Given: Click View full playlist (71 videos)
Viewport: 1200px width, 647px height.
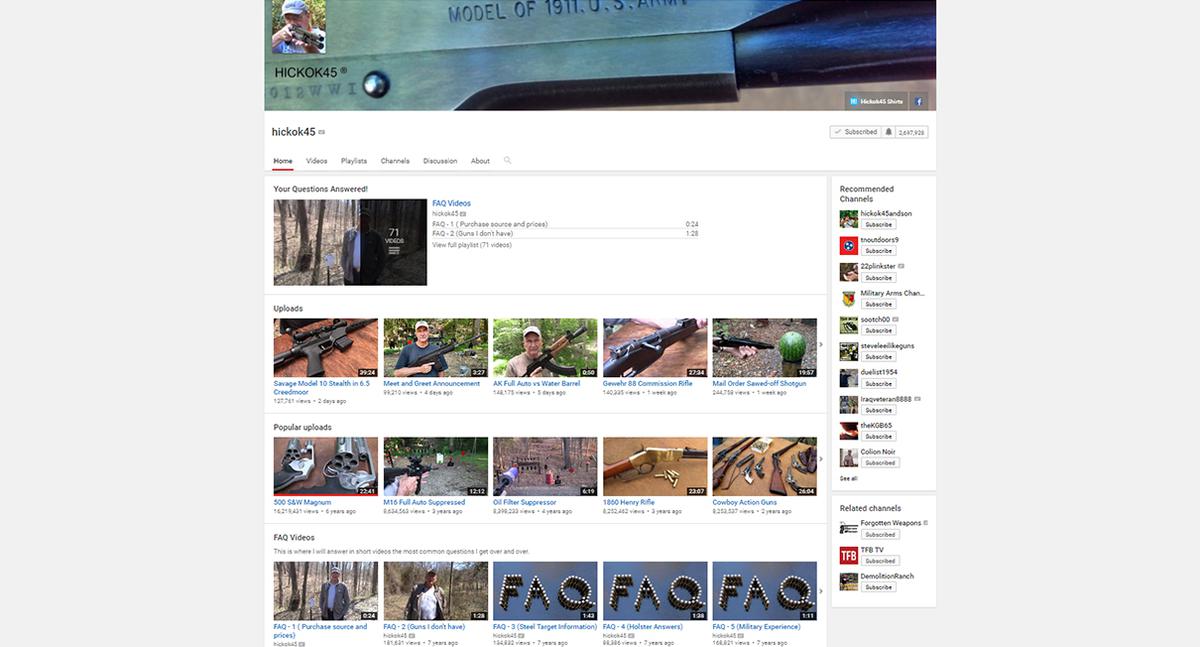Looking at the screenshot, I should [472, 245].
